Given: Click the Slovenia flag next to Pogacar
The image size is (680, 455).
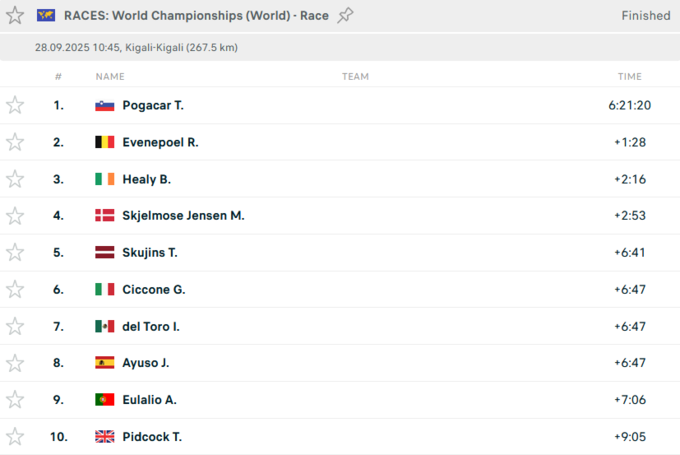Looking at the screenshot, I should (x=104, y=105).
